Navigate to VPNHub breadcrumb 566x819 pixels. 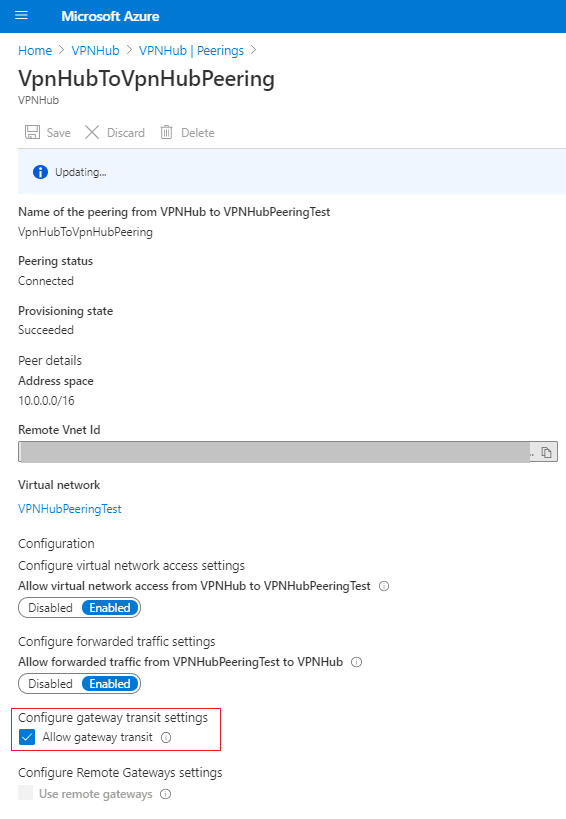point(96,51)
